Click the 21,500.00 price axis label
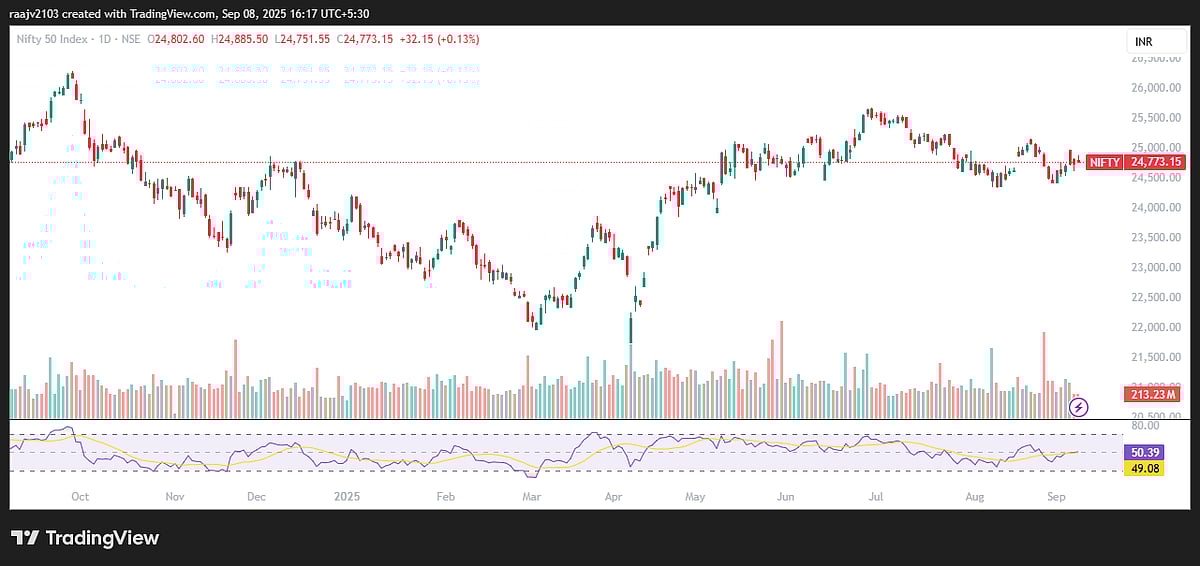Screen dimensions: 1200x566 (x=1155, y=357)
